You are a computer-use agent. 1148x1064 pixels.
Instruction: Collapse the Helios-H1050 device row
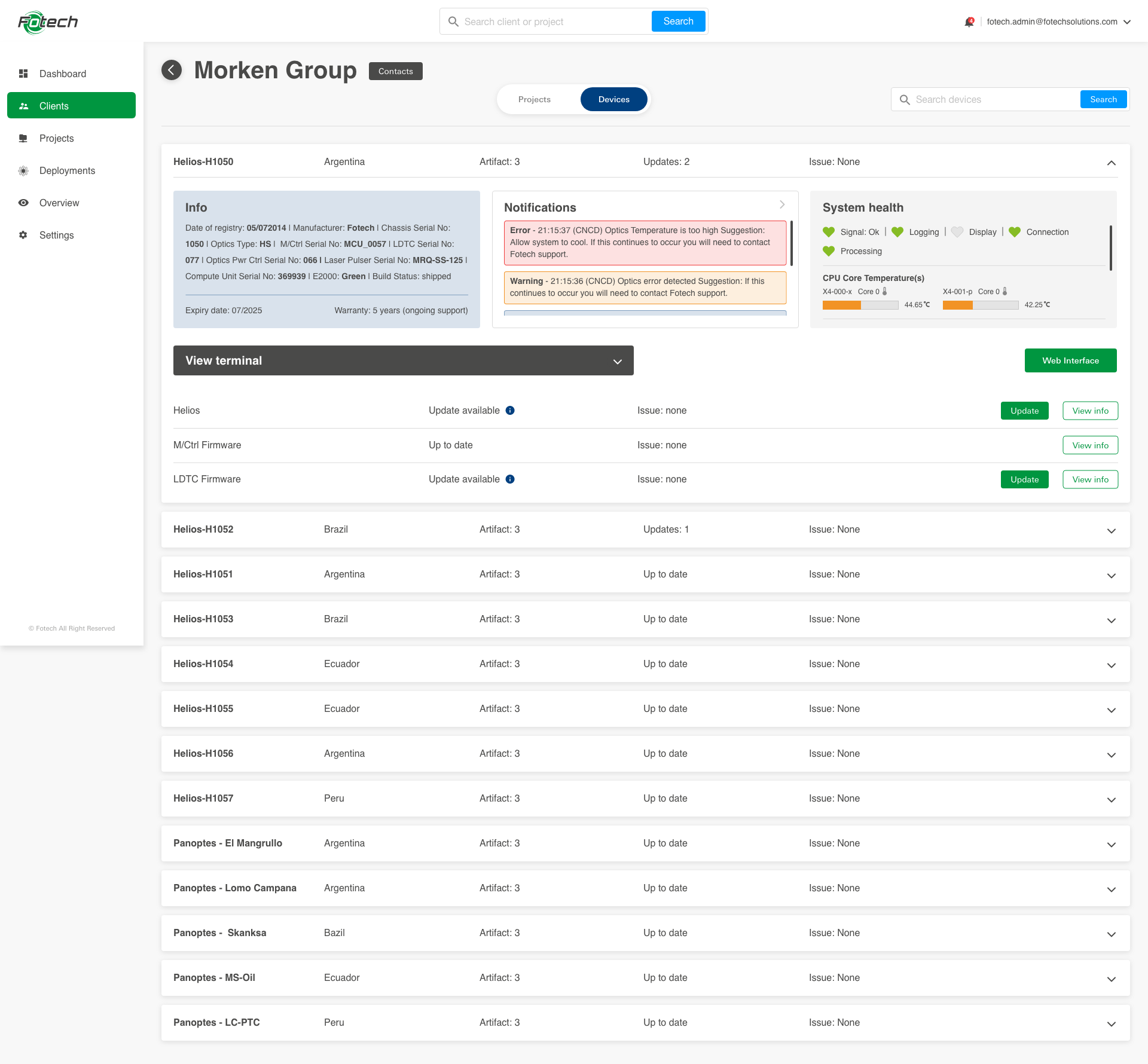pos(1112,163)
